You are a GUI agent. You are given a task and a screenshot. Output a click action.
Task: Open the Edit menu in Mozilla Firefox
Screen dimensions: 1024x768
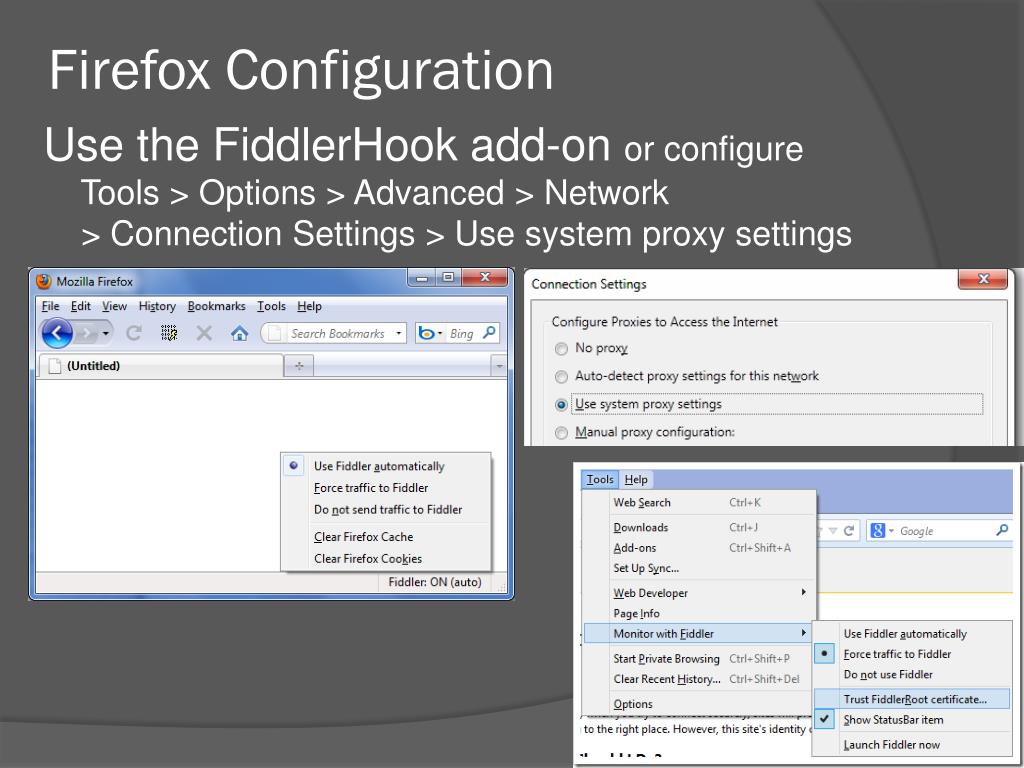tap(80, 306)
